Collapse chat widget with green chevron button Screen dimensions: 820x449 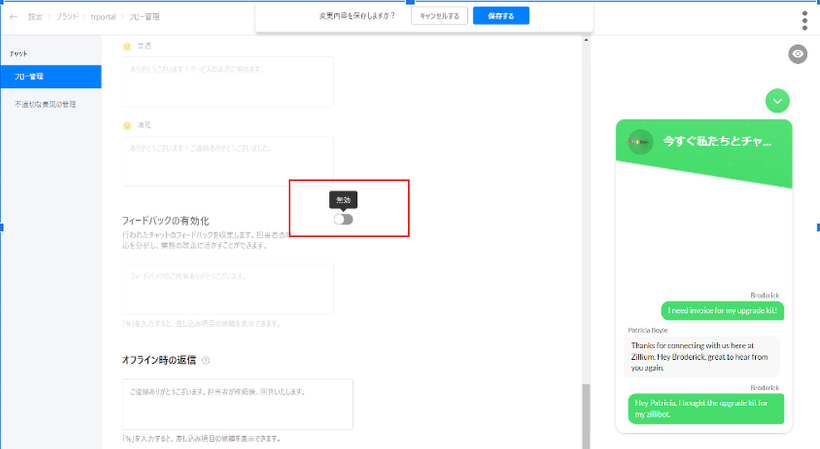(777, 100)
